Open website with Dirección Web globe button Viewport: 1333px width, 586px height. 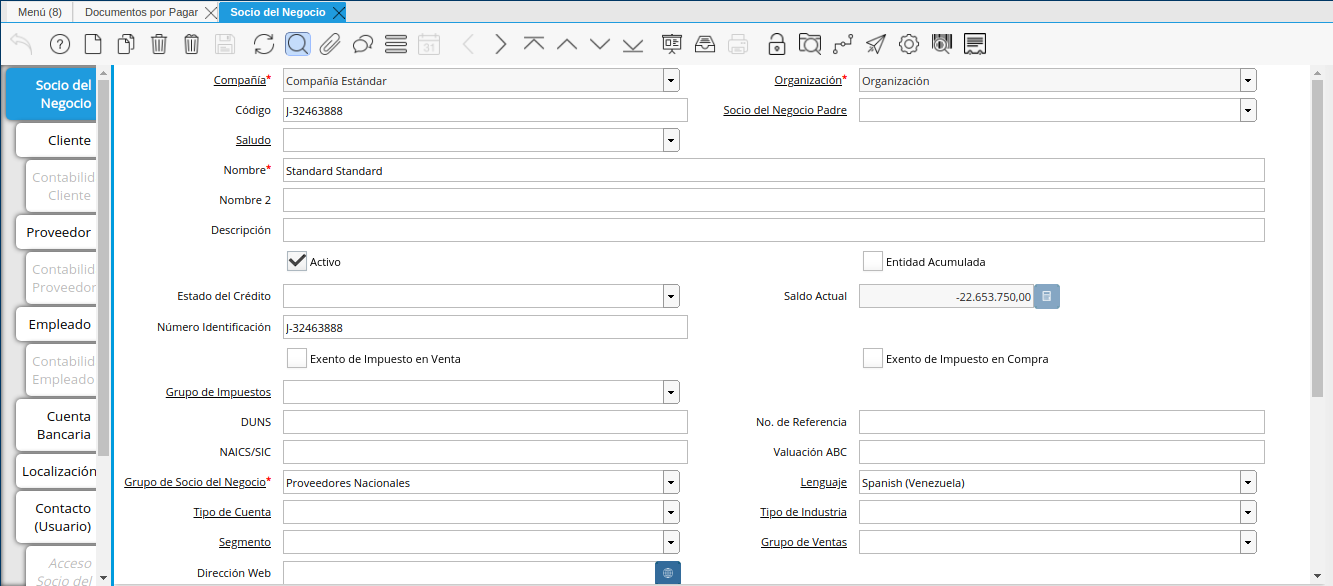pyautogui.click(x=667, y=573)
